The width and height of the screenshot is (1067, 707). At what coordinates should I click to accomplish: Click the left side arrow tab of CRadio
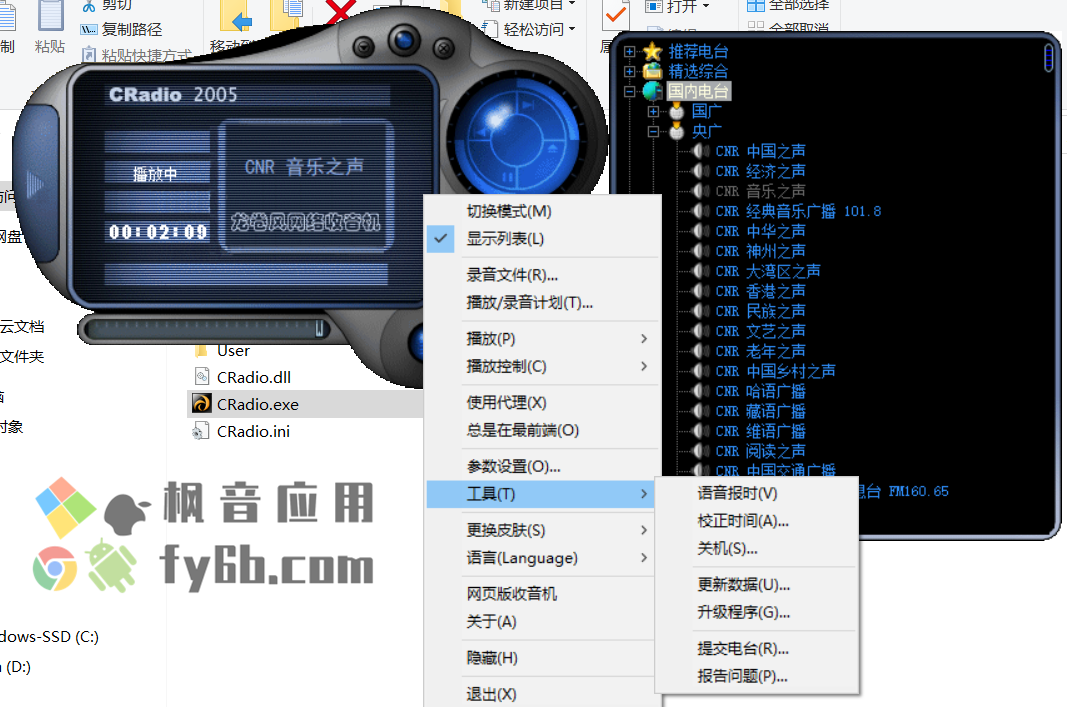click(x=34, y=184)
